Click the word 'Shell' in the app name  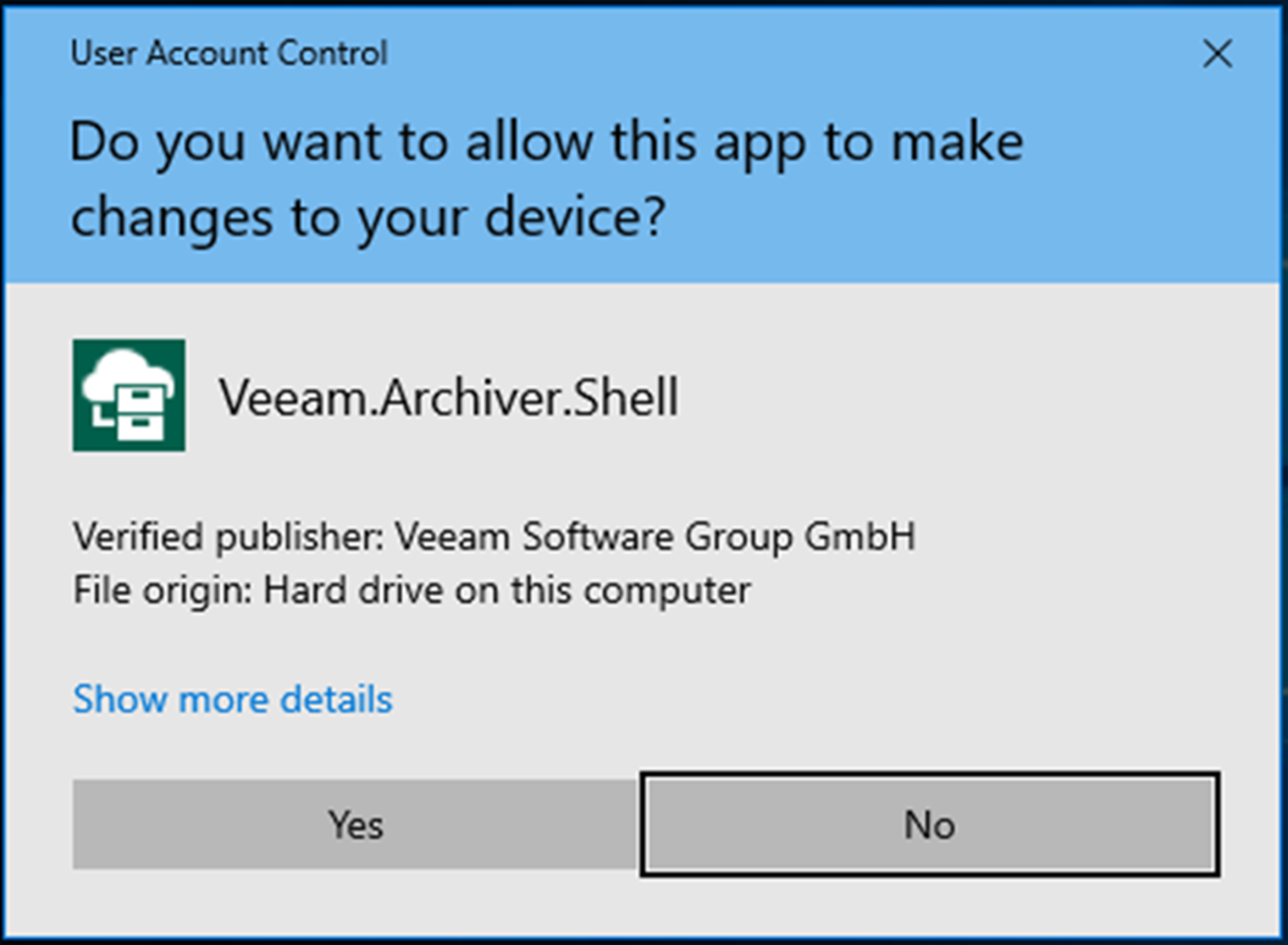point(625,396)
